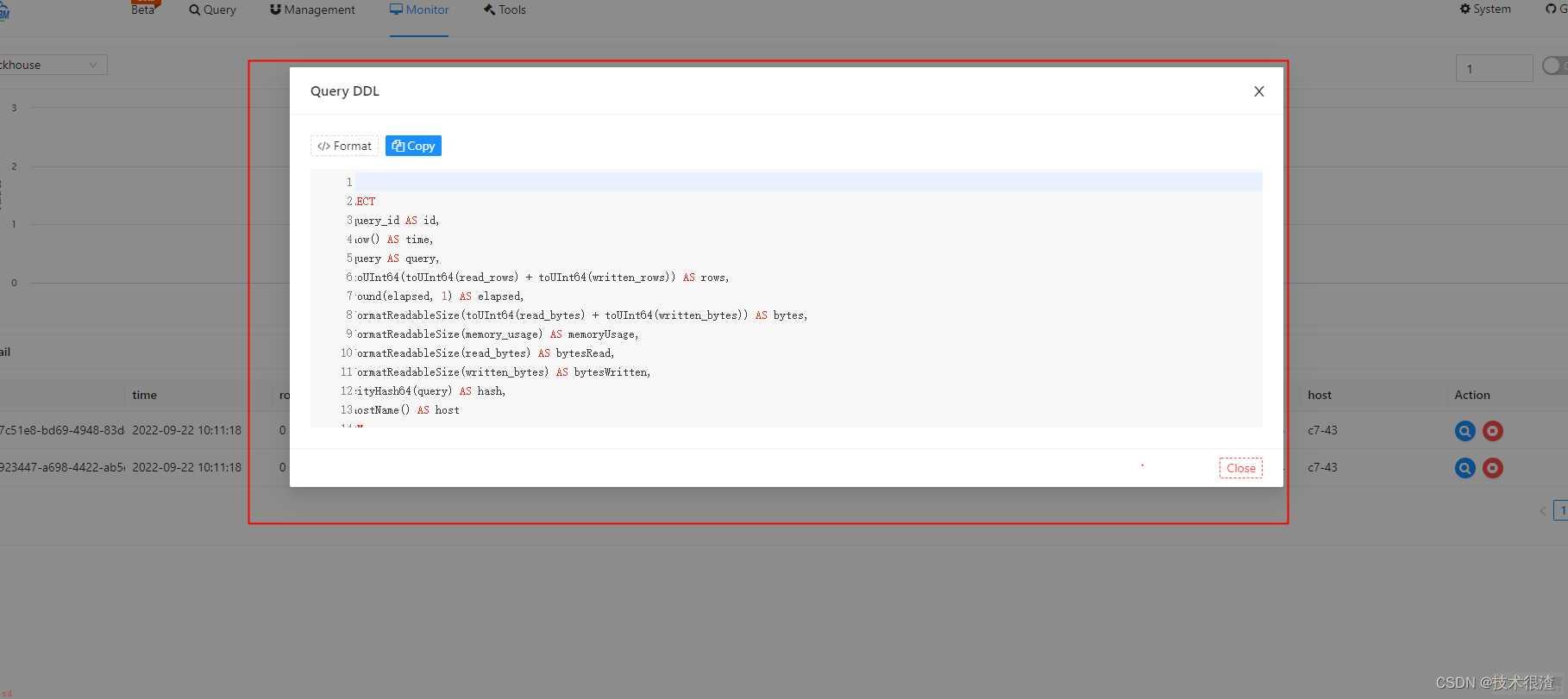Screen dimensions: 1568x699
Task: Open the Query menu
Action: 212,9
